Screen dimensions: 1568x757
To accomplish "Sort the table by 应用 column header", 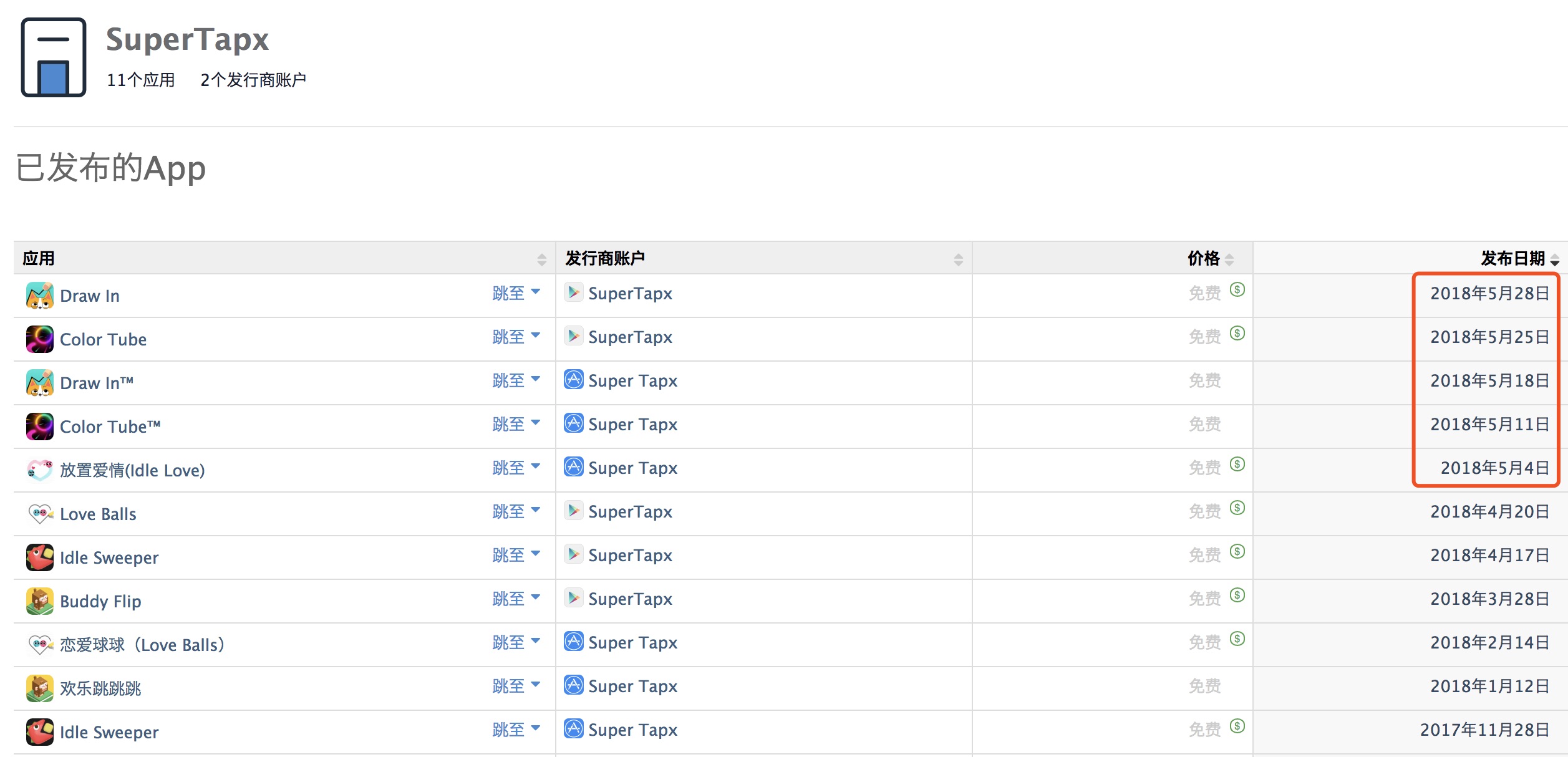I will tap(284, 258).
